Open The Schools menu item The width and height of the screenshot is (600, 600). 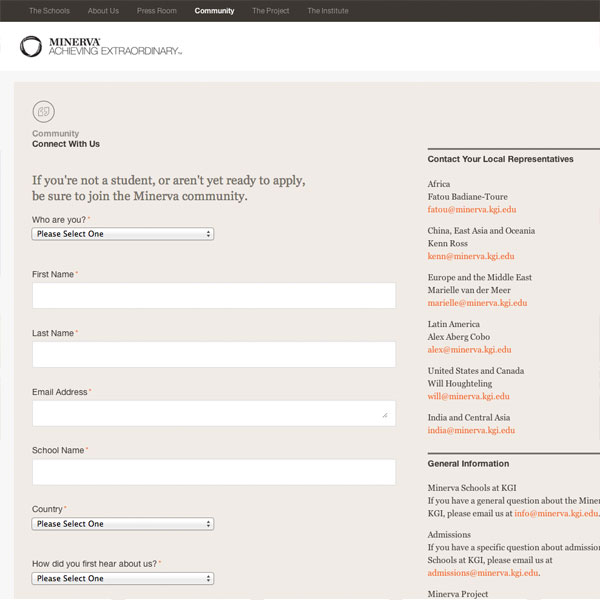coord(49,11)
